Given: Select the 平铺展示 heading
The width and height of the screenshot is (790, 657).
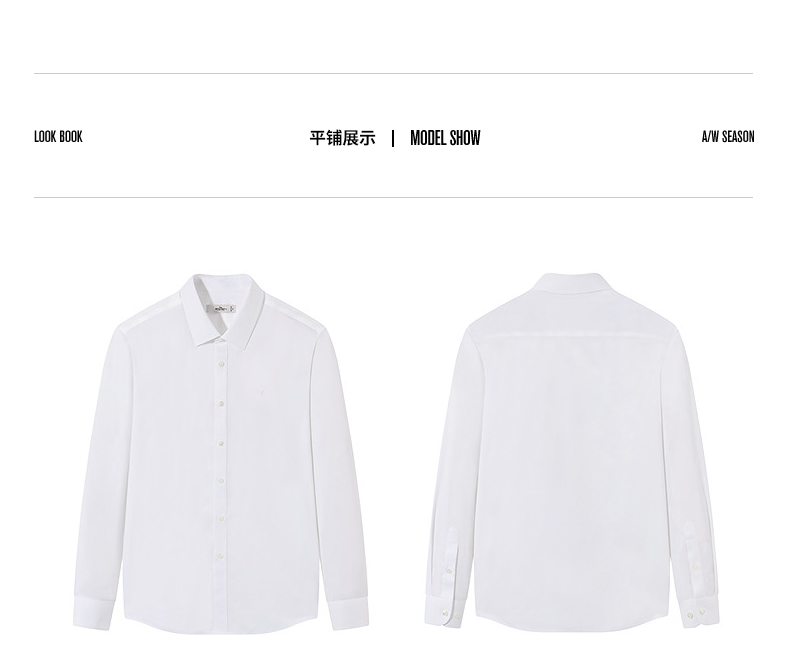Looking at the screenshot, I should click(x=343, y=138).
